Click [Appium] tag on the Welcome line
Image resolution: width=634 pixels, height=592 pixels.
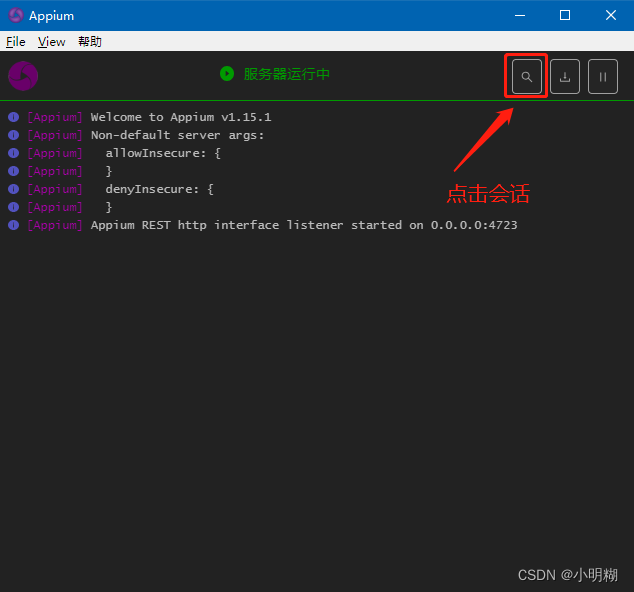55,117
